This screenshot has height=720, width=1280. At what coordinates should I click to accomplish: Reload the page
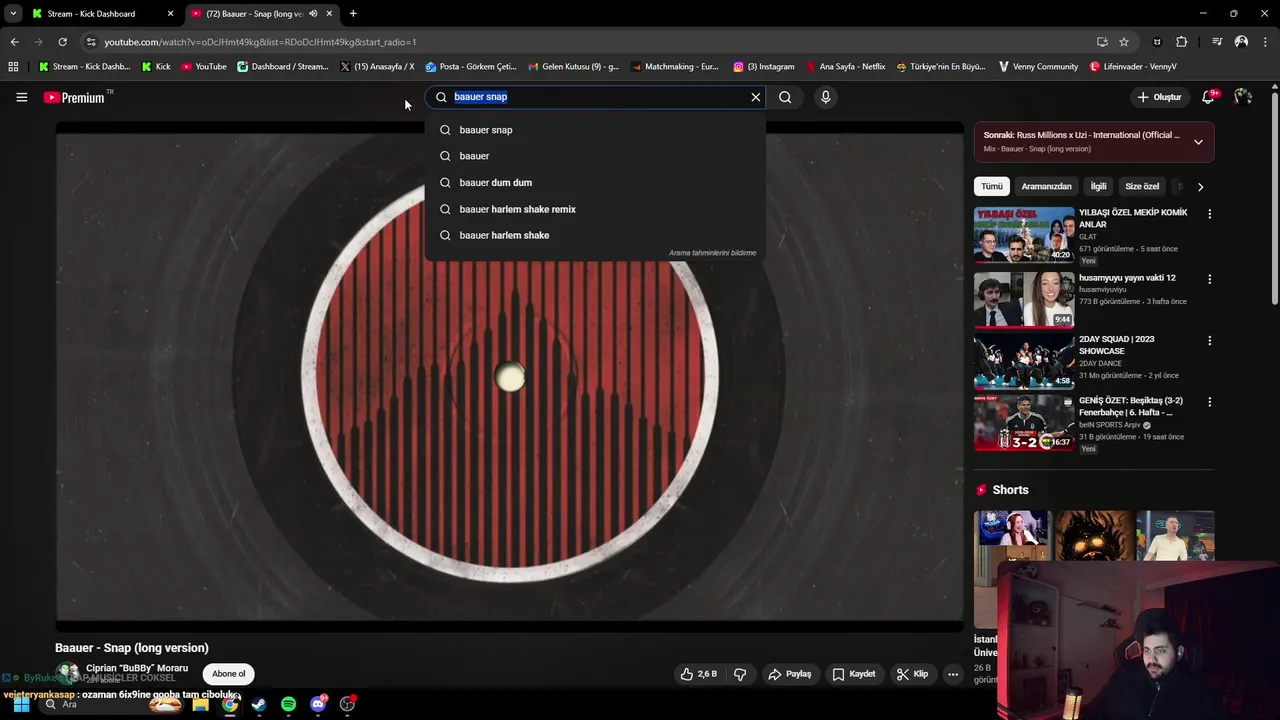(62, 42)
